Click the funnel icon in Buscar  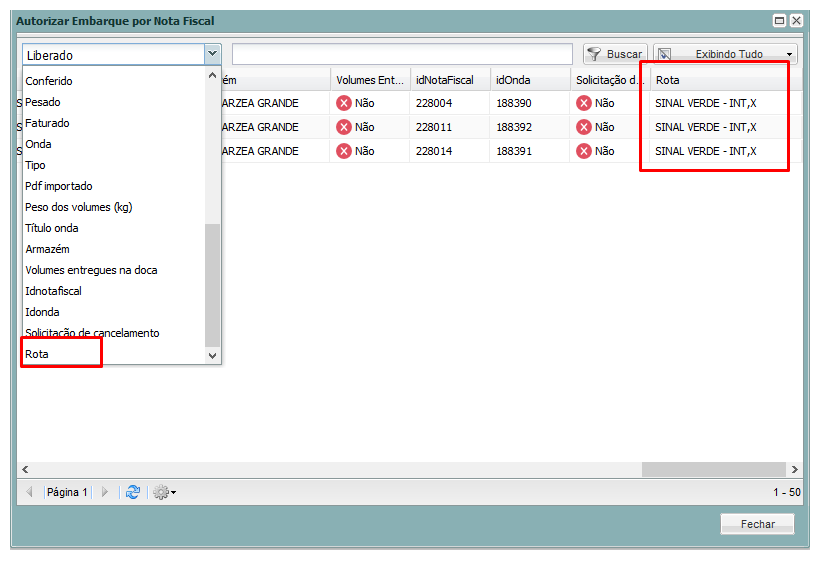(594, 54)
